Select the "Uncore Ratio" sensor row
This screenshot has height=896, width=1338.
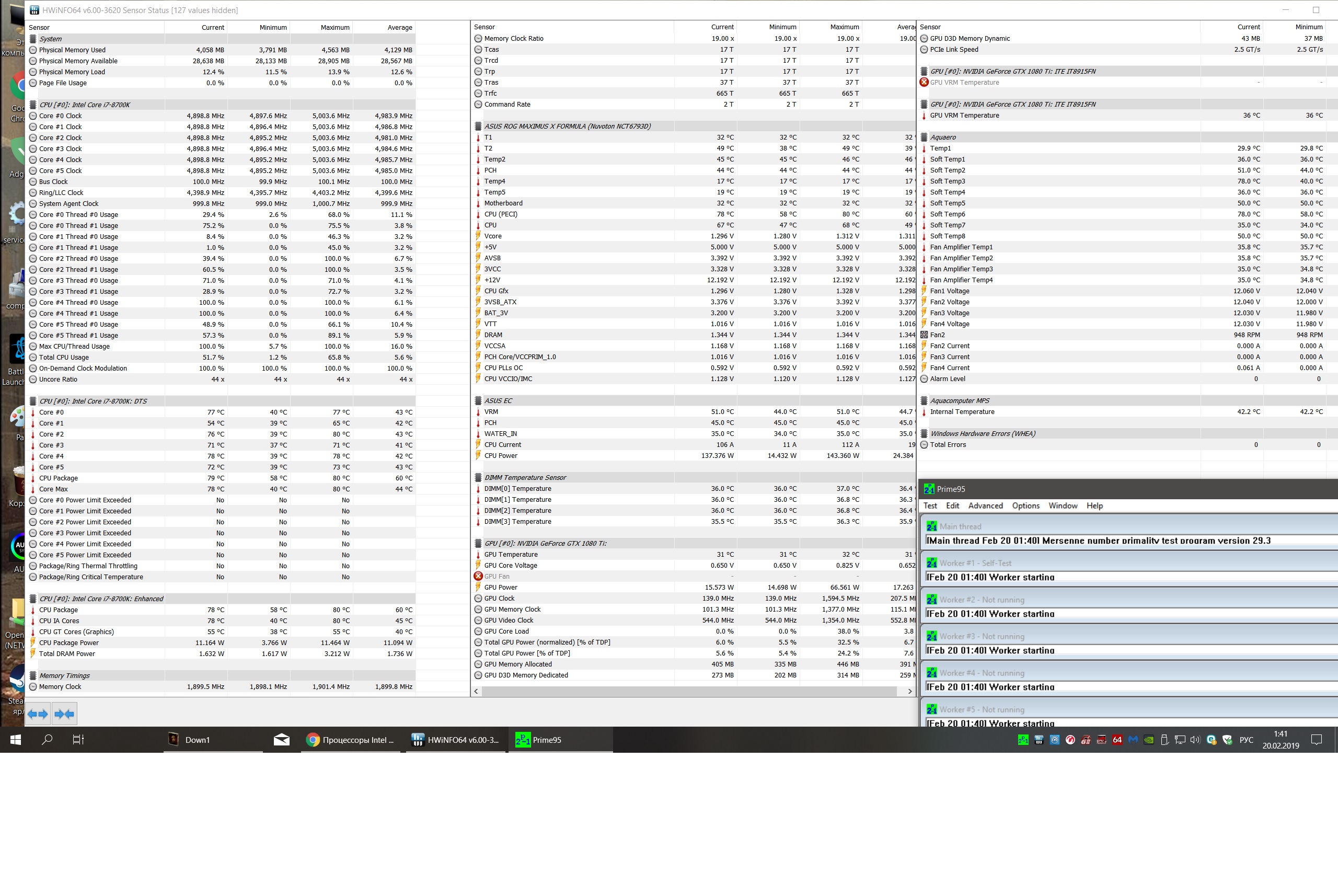pyautogui.click(x=221, y=380)
